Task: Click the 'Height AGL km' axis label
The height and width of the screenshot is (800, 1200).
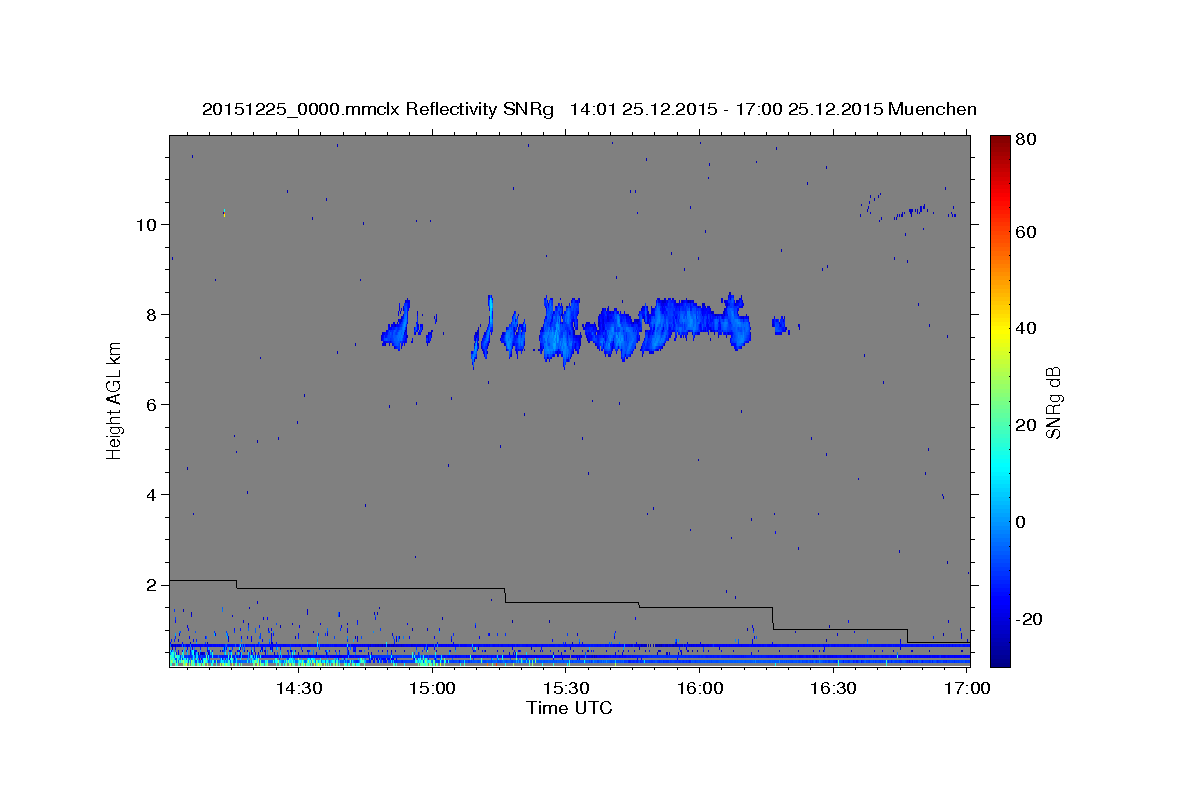Action: pyautogui.click(x=114, y=400)
